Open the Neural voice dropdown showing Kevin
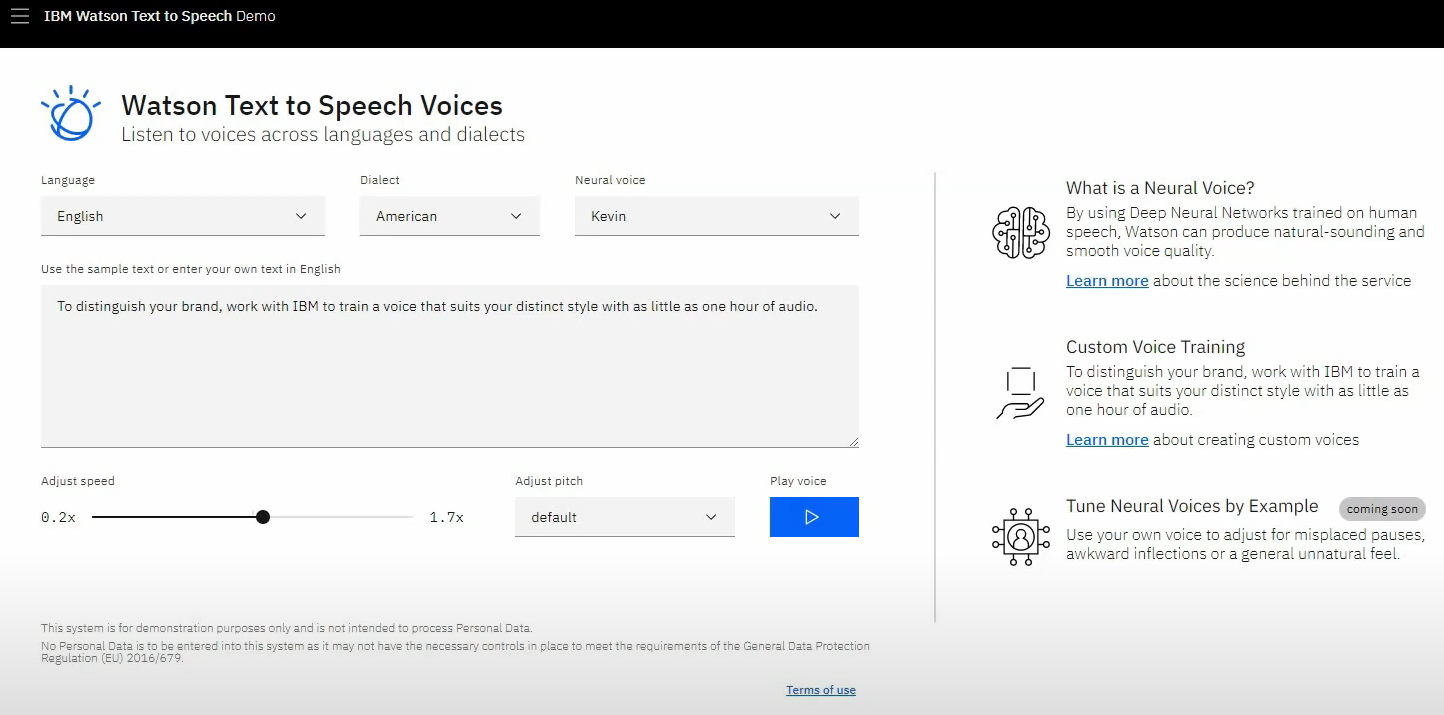 click(x=717, y=216)
